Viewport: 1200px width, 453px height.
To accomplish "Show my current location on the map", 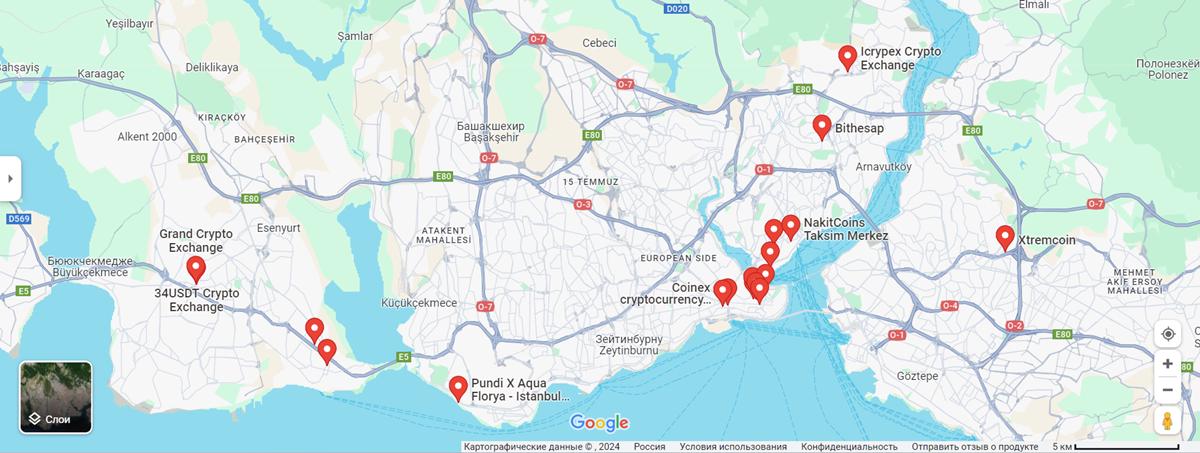I will point(1167,333).
